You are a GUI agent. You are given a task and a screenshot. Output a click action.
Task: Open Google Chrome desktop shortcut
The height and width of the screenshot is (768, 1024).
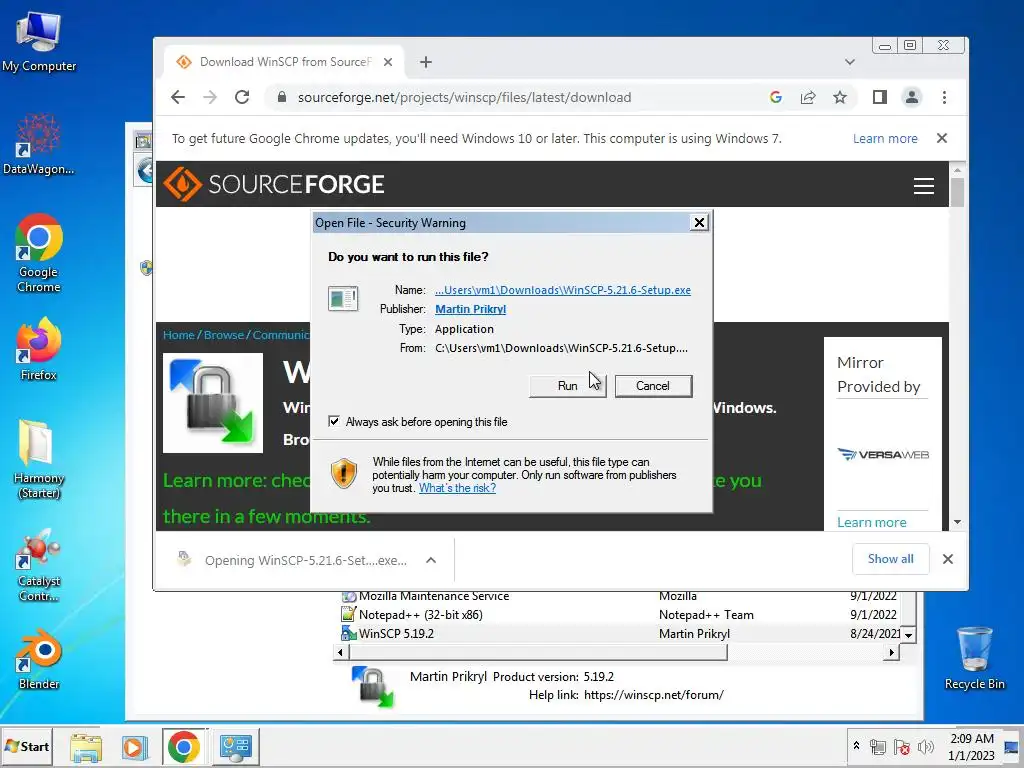click(39, 253)
